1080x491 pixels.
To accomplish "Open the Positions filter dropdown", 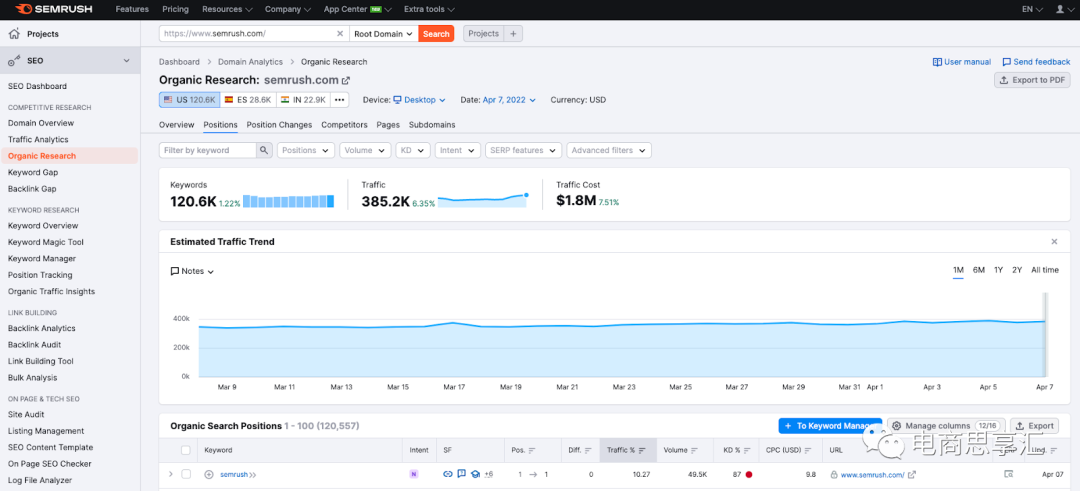I will tap(306, 150).
